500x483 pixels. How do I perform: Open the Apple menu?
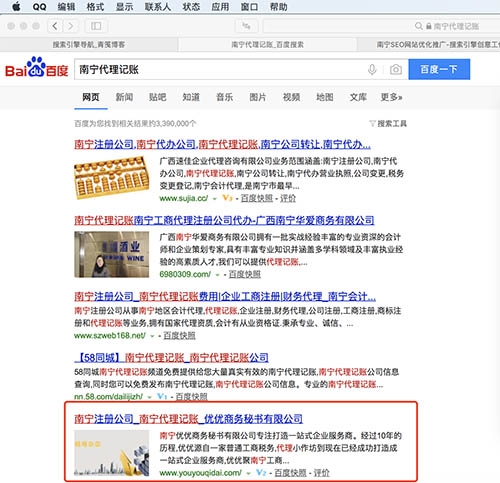16,7
